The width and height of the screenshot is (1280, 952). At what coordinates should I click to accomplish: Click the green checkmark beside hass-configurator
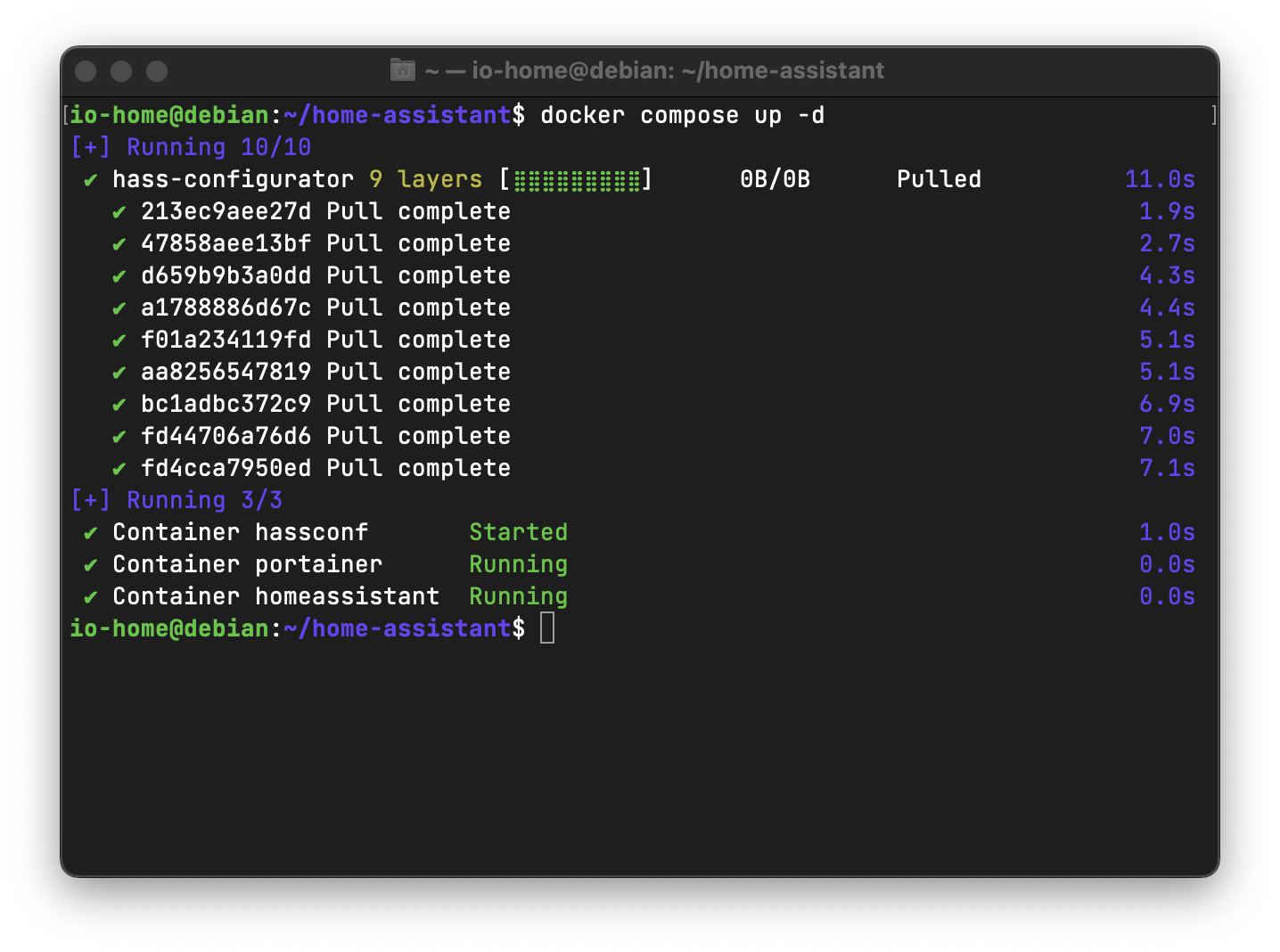(91, 178)
